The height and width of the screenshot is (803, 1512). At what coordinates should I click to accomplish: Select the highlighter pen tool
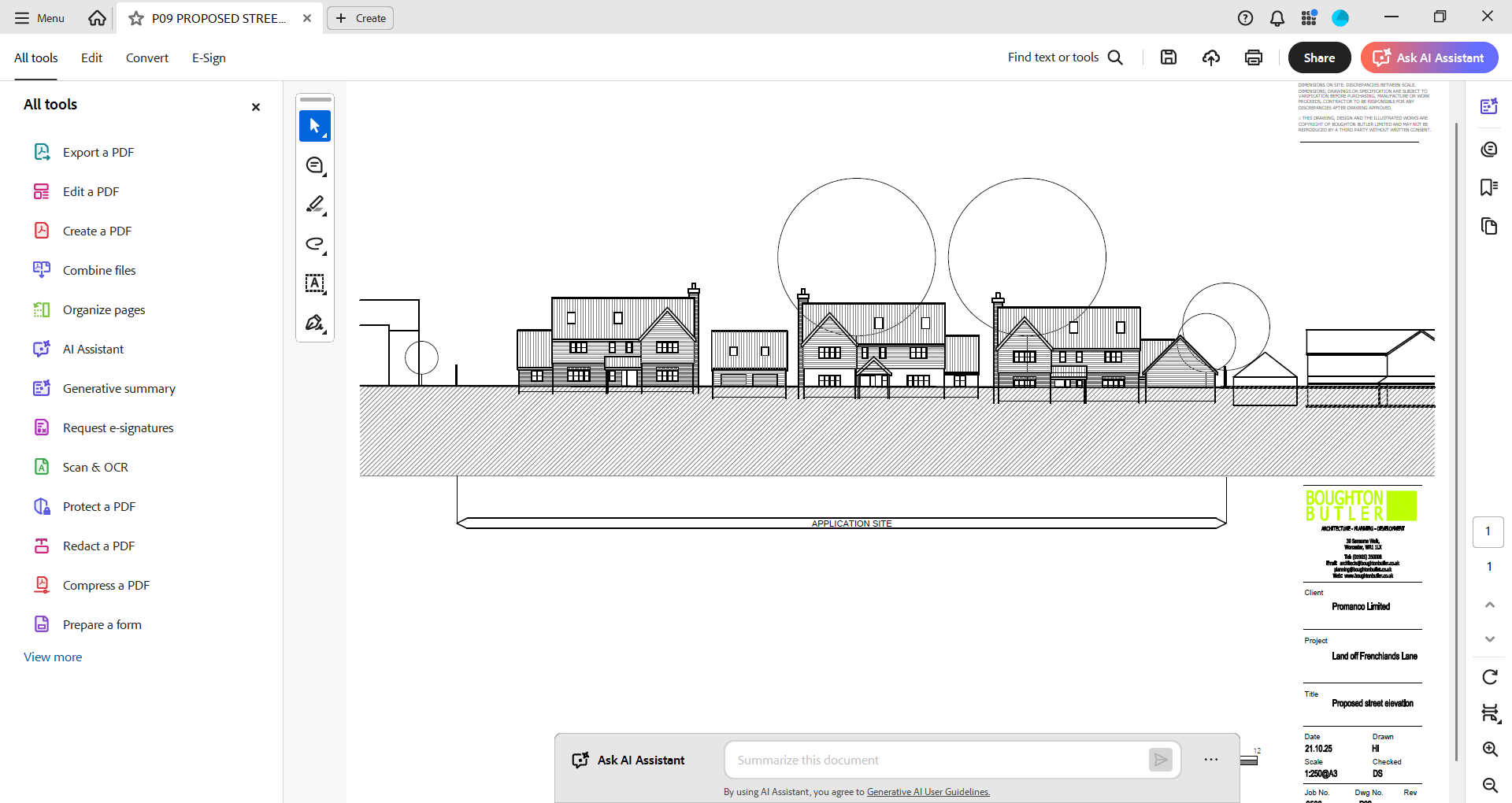click(315, 205)
